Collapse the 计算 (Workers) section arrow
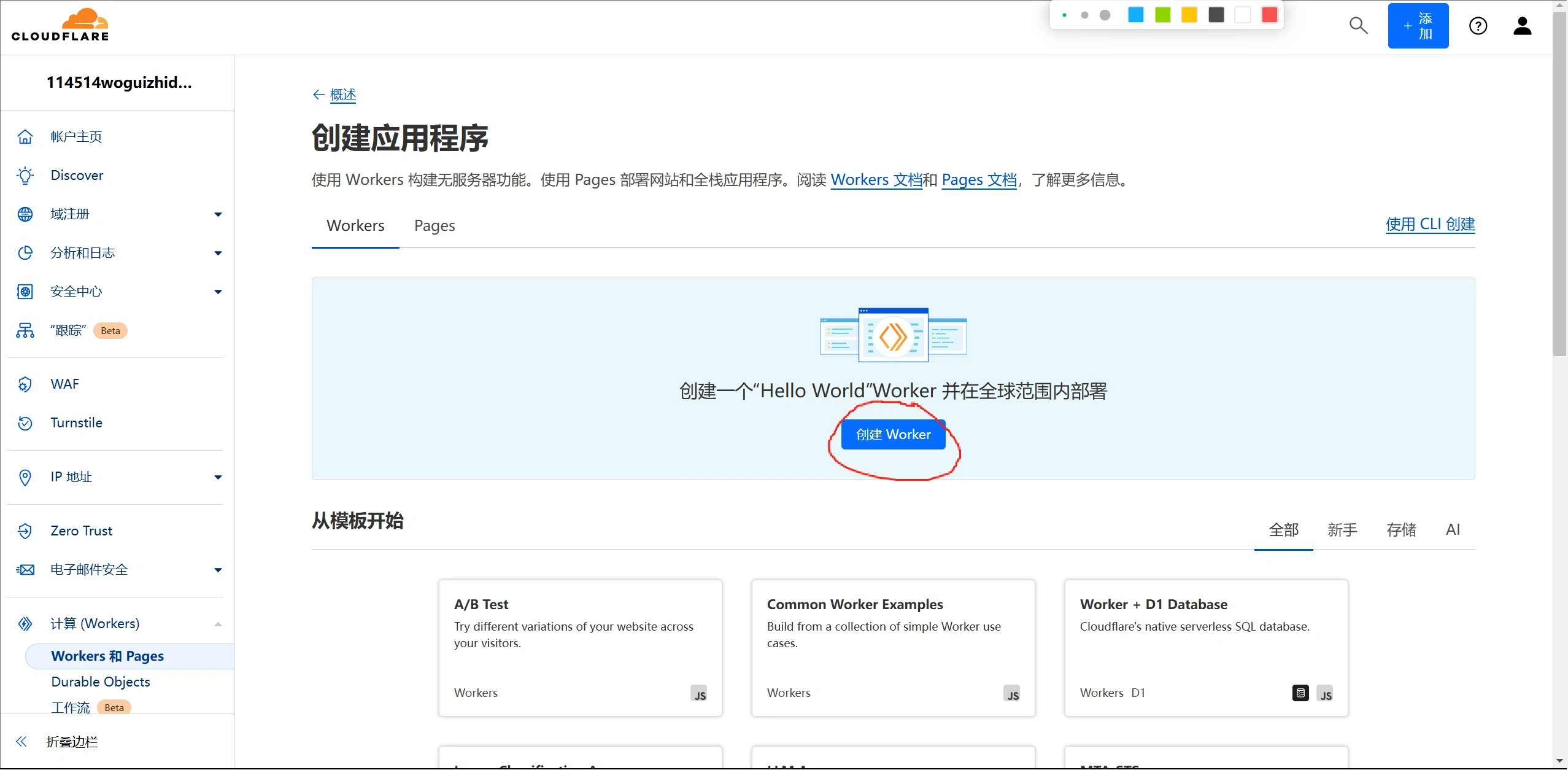Screen dimensions: 1568x770 [218, 624]
